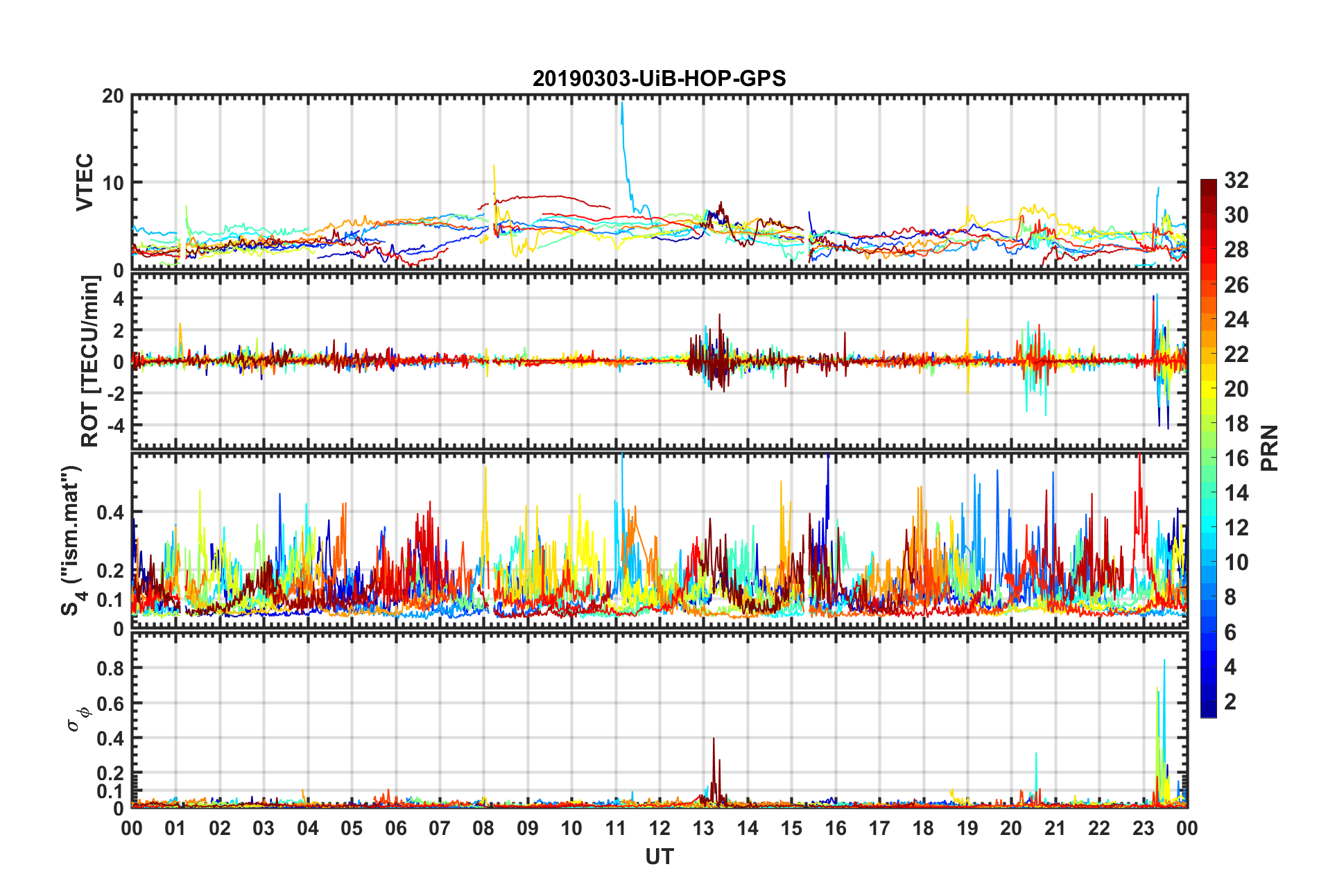This screenshot has height=896, width=1319.
Task: Pick the green colorbar region beside tick 16
Action: [x=1208, y=458]
